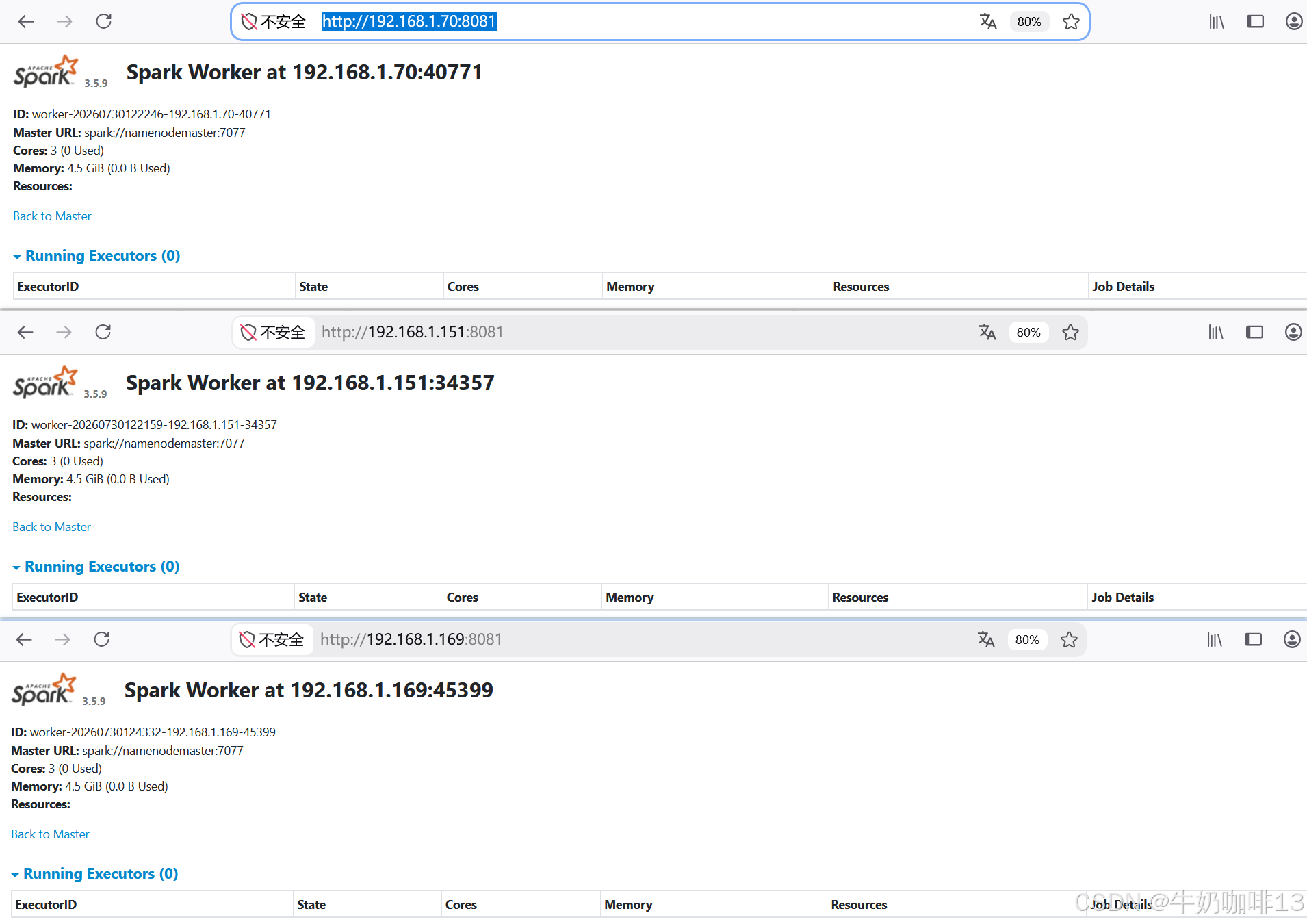Click the worker ID text ending 192.168.1.70-40771

click(x=151, y=114)
